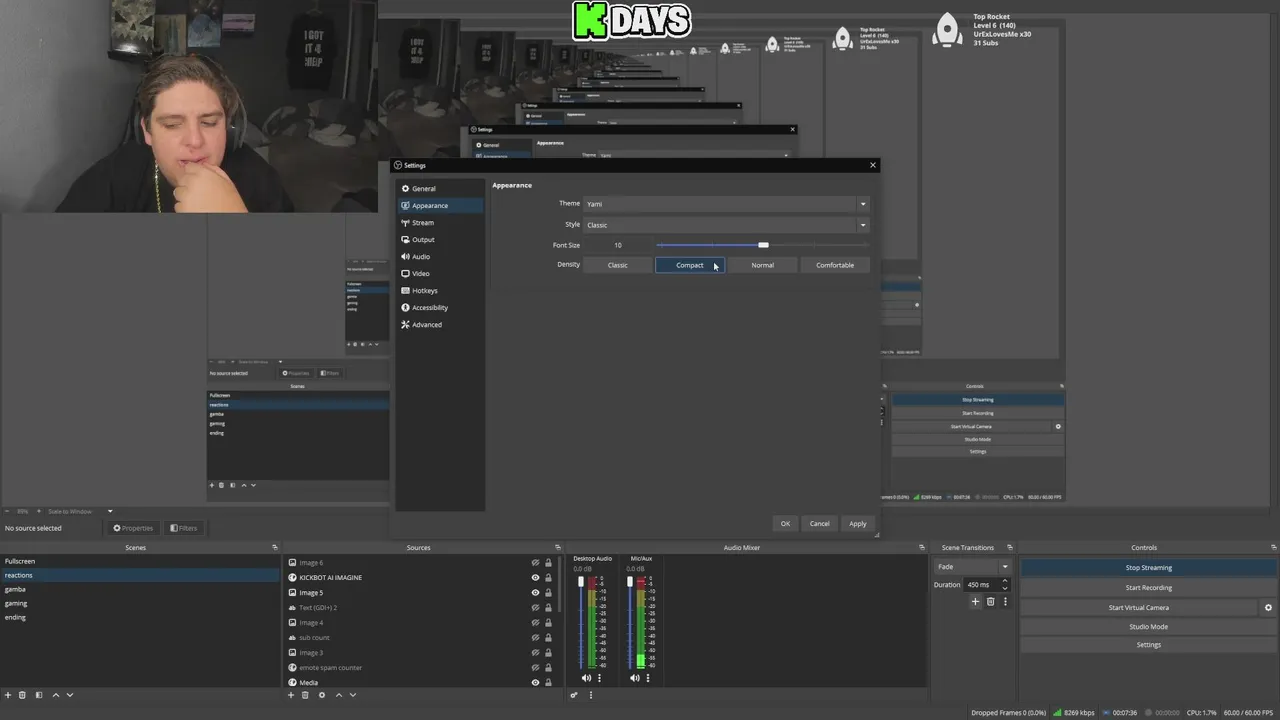This screenshot has height=720, width=1280.
Task: Open Output settings section
Action: point(439,239)
